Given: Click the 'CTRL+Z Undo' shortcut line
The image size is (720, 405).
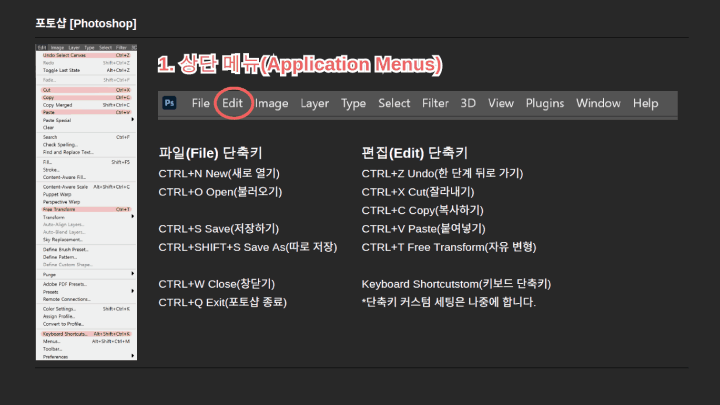Looking at the screenshot, I should coord(442,174).
